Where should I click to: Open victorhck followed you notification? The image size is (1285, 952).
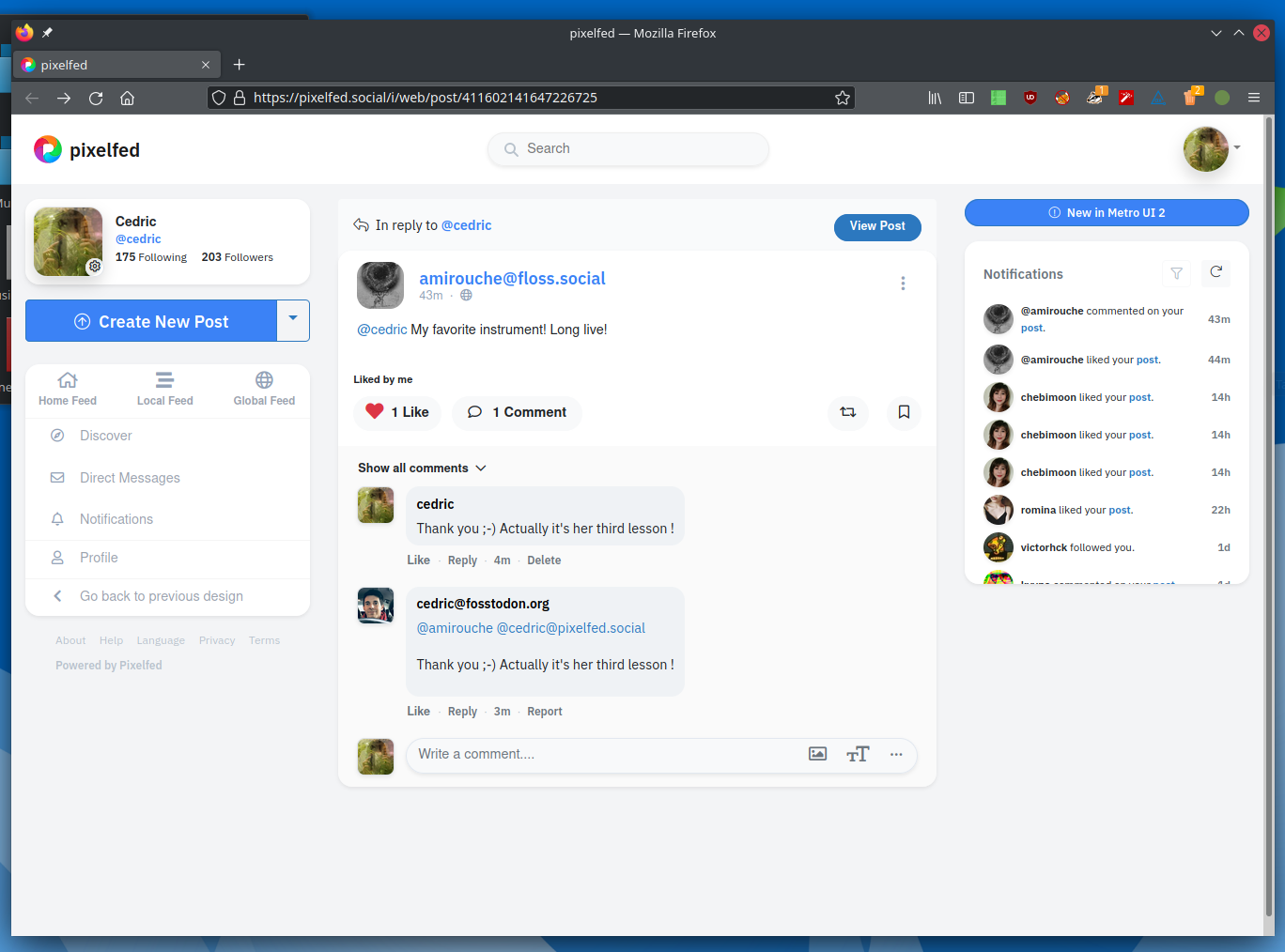[x=1107, y=547]
